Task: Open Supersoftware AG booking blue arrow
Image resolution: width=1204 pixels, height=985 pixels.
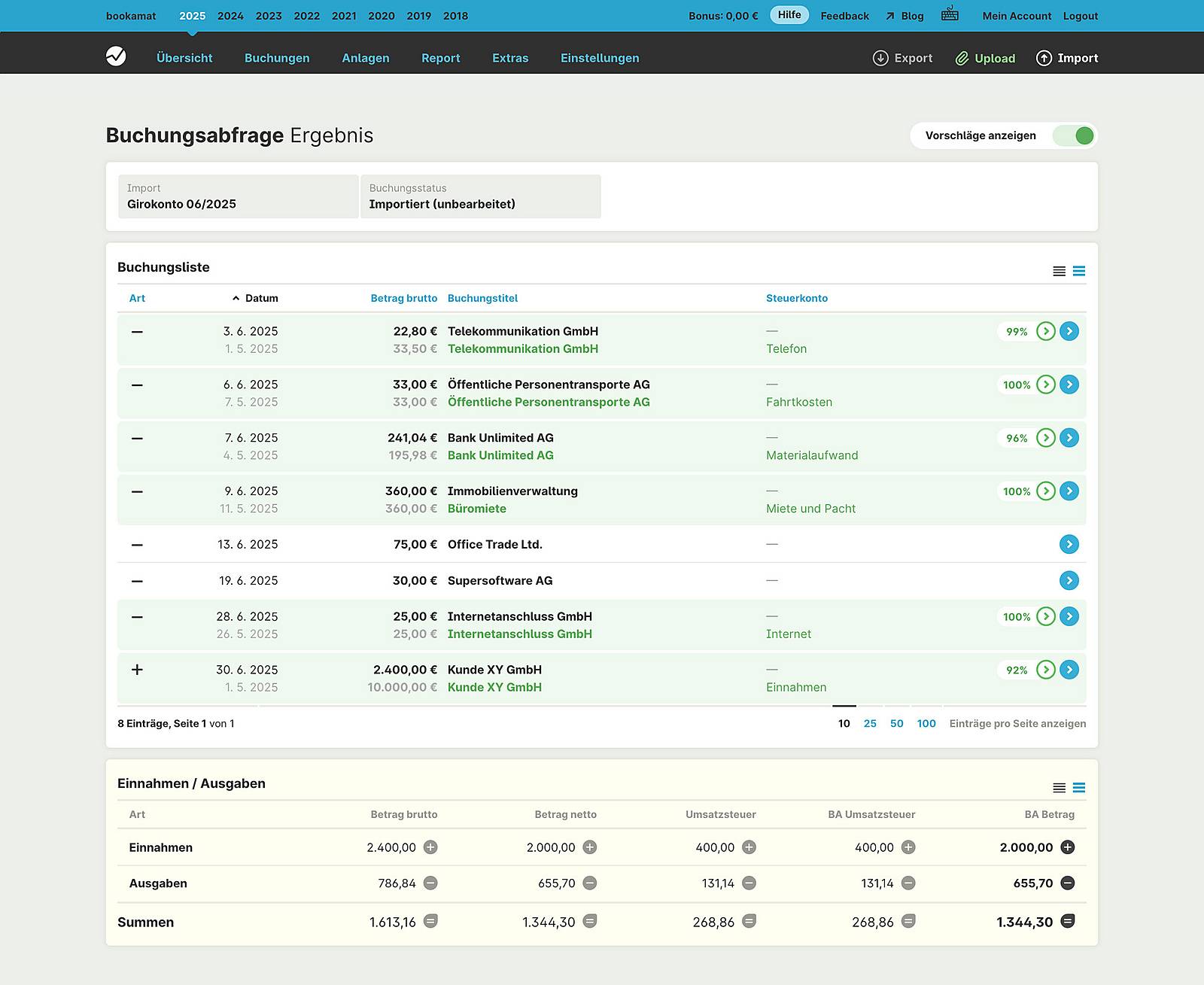Action: pyautogui.click(x=1069, y=580)
